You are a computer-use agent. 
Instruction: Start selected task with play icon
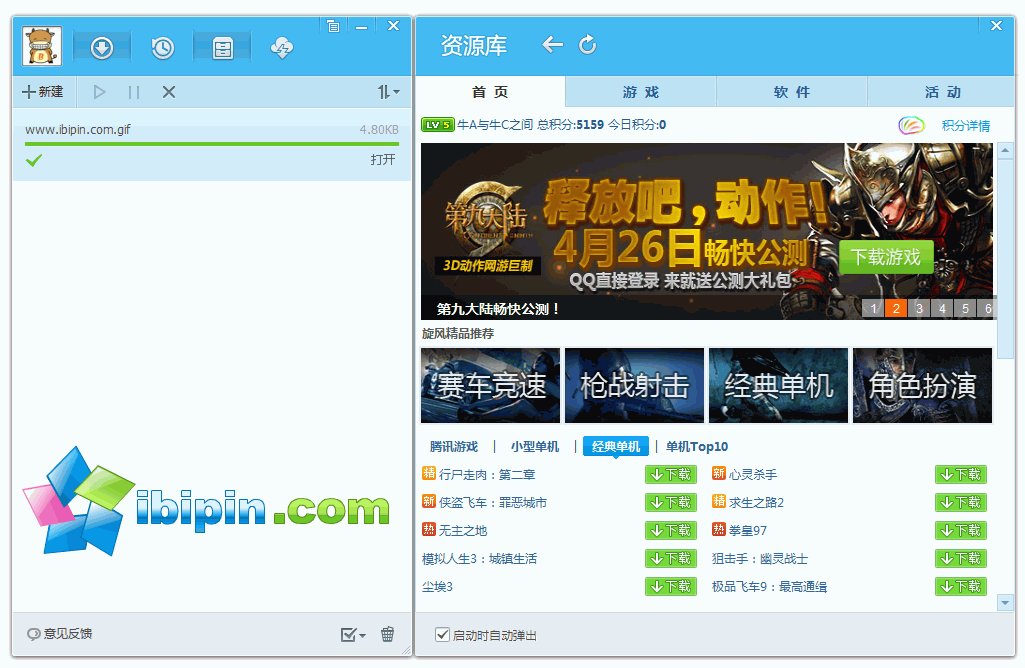99,92
